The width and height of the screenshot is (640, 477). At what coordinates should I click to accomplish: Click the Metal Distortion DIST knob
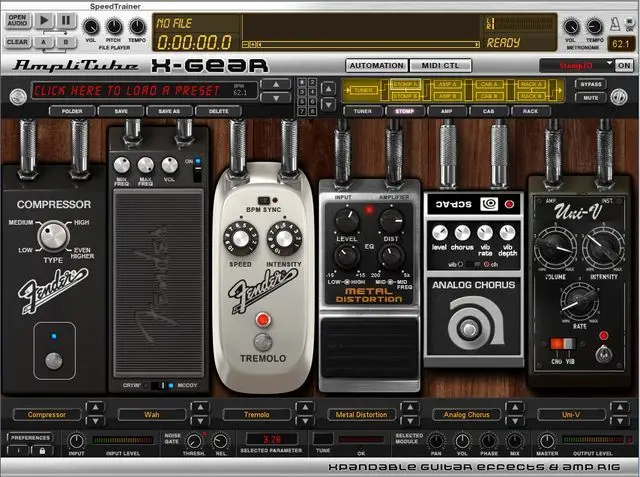pos(391,220)
